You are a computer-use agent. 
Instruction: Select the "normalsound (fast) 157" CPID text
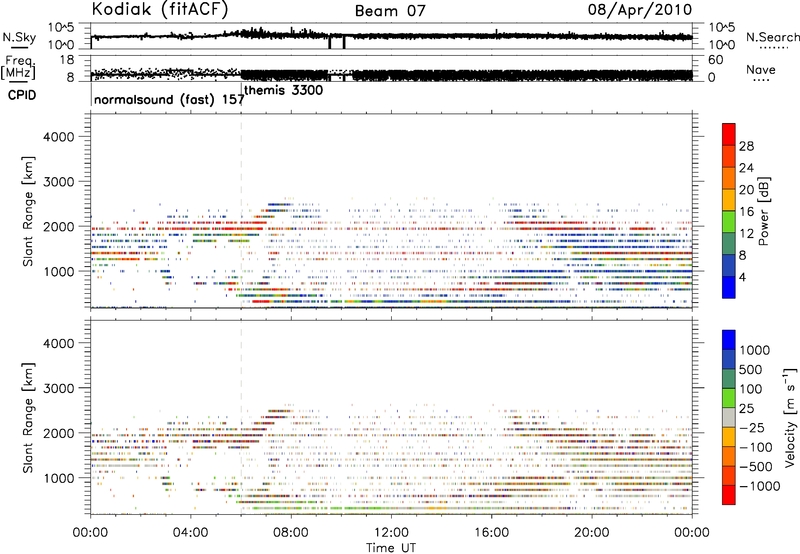[169, 99]
